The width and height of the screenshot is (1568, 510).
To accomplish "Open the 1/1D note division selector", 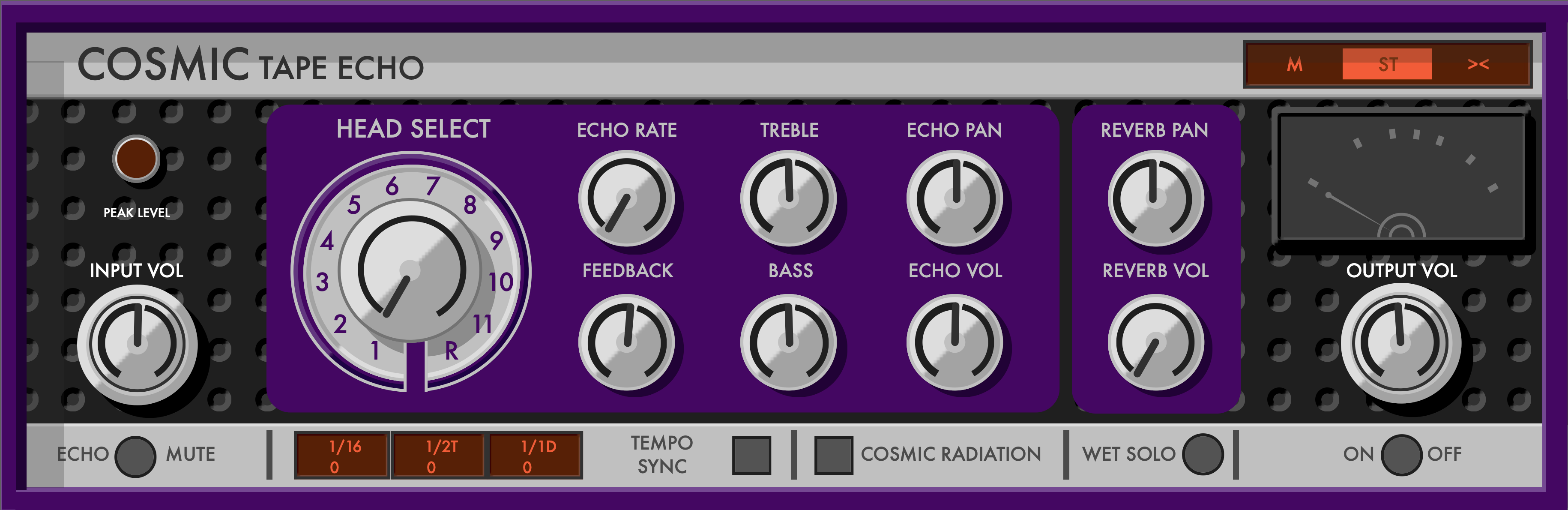I will 536,455.
